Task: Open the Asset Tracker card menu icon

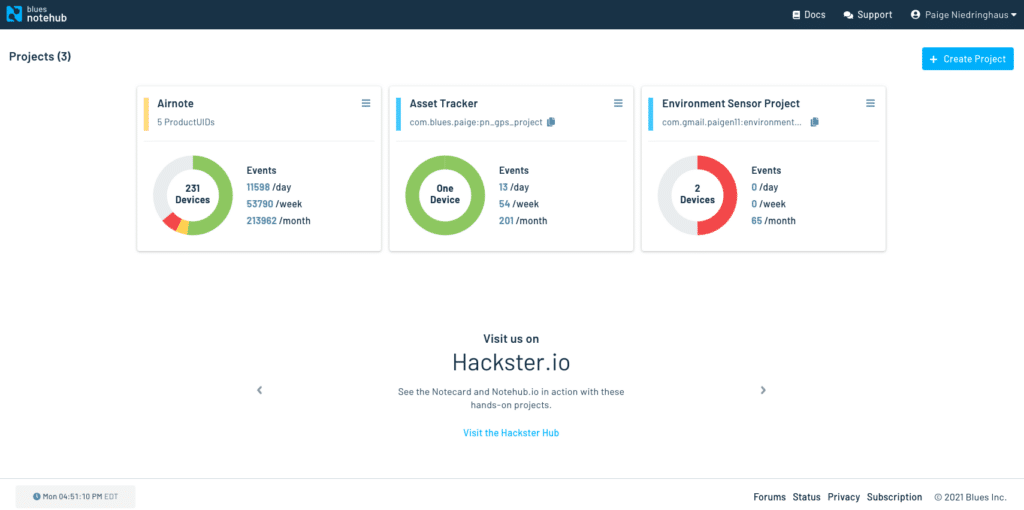Action: pos(618,103)
